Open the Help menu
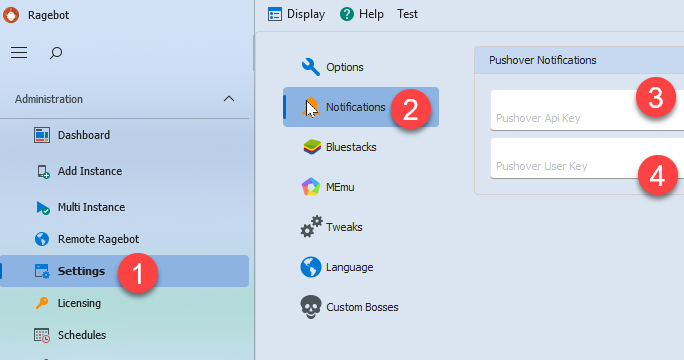This screenshot has height=360, width=684. click(x=362, y=14)
